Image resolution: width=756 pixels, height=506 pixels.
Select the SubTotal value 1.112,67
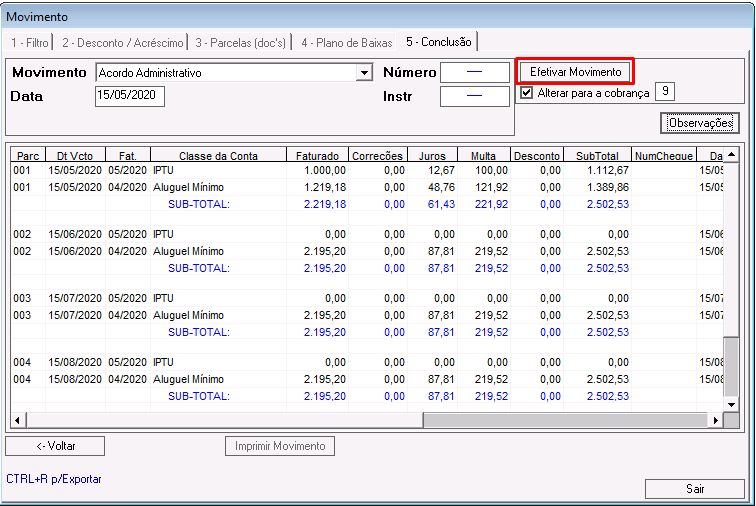[608, 170]
